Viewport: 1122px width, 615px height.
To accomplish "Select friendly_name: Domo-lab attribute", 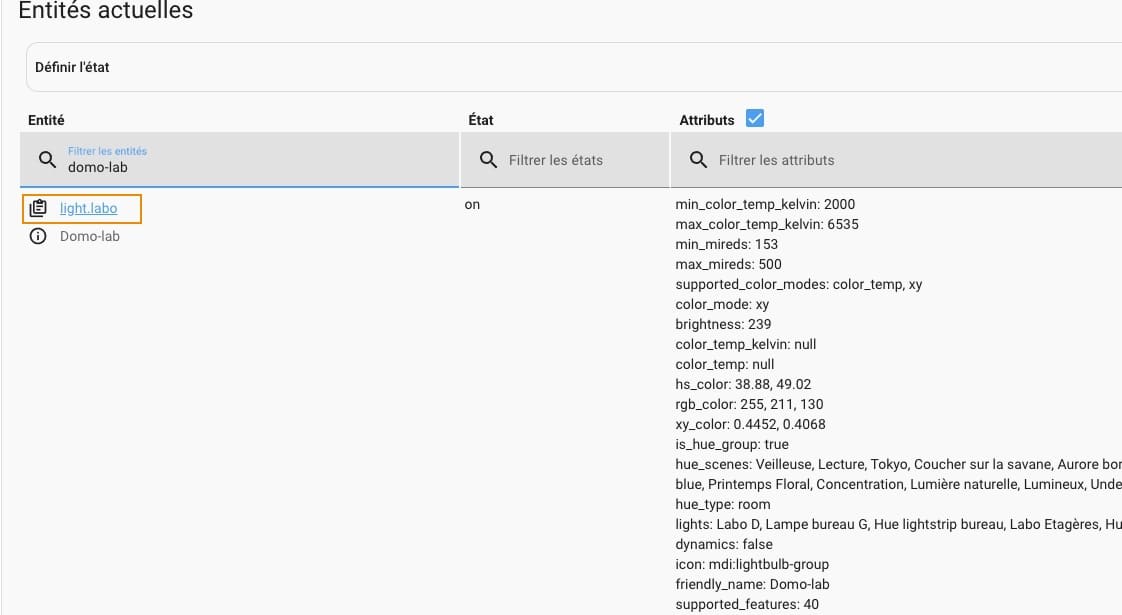I will tap(753, 586).
